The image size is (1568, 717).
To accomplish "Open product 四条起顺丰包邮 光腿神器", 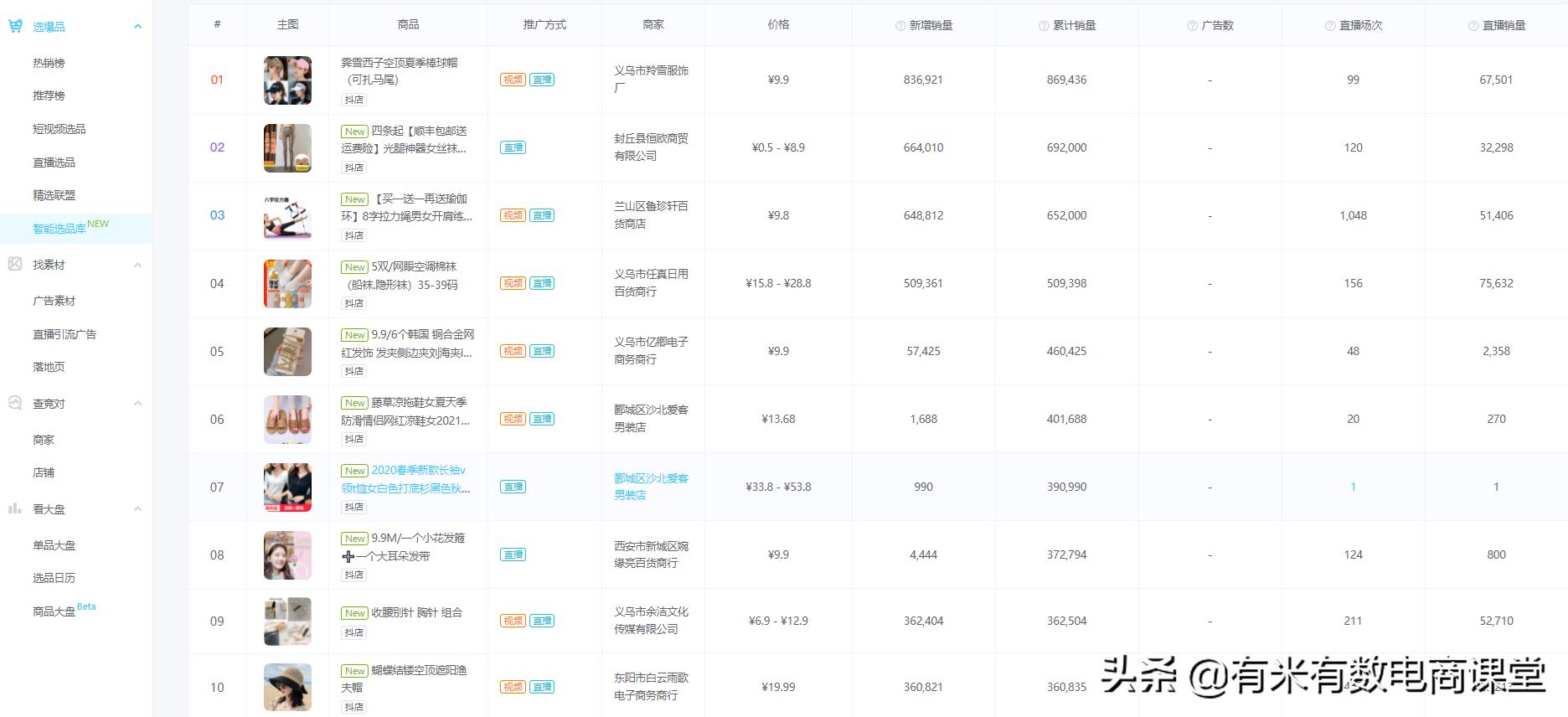I will click(405, 140).
